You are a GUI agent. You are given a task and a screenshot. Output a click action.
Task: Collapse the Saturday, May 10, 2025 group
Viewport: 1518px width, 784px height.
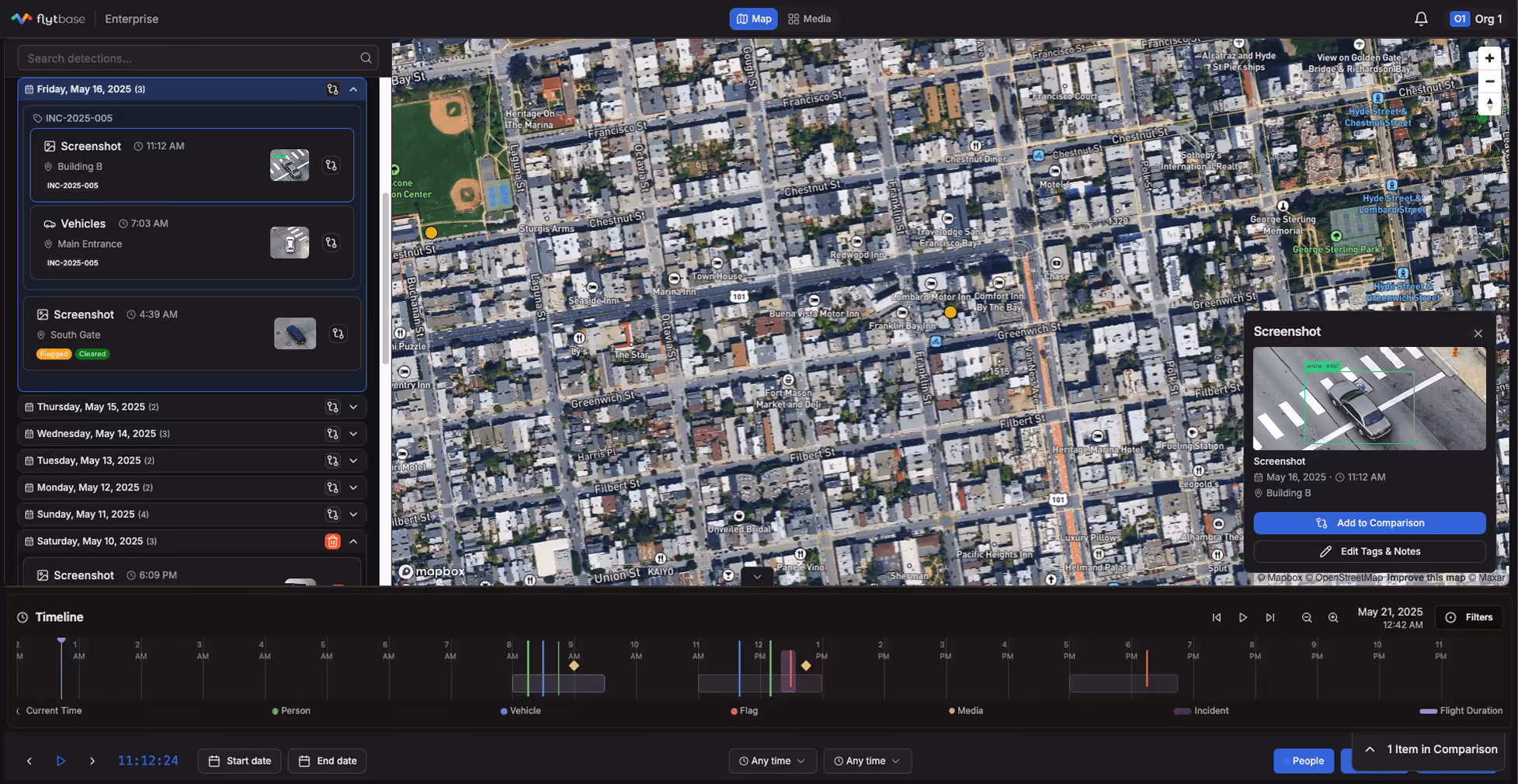click(x=353, y=541)
